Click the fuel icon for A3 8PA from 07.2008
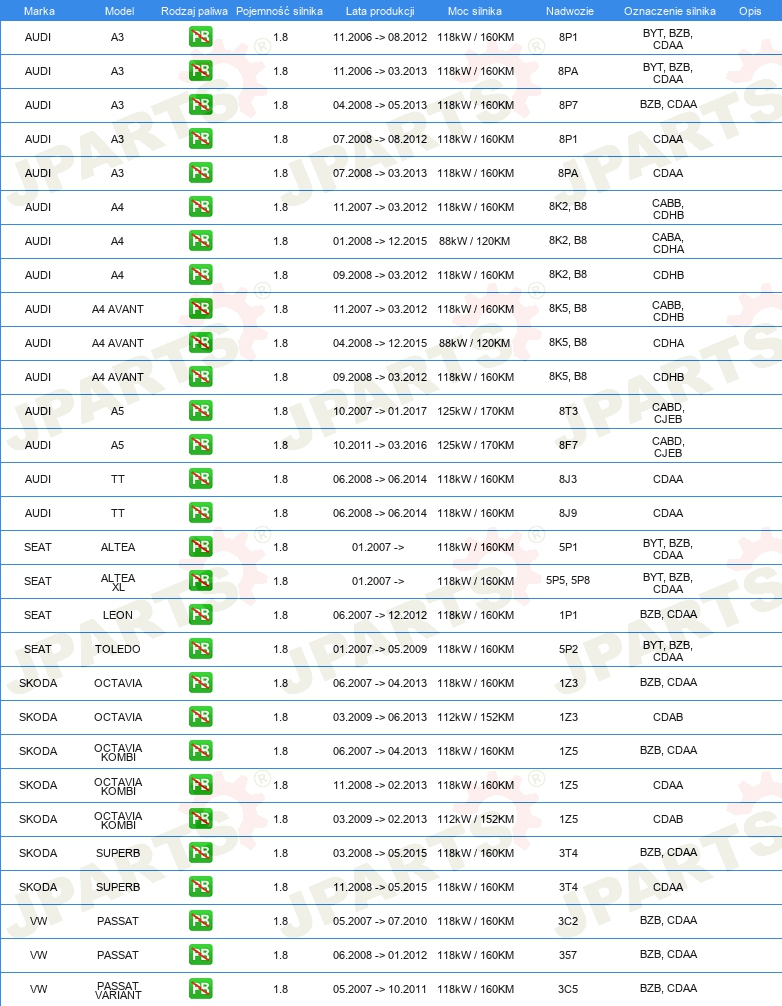This screenshot has width=782, height=1006. (x=201, y=173)
